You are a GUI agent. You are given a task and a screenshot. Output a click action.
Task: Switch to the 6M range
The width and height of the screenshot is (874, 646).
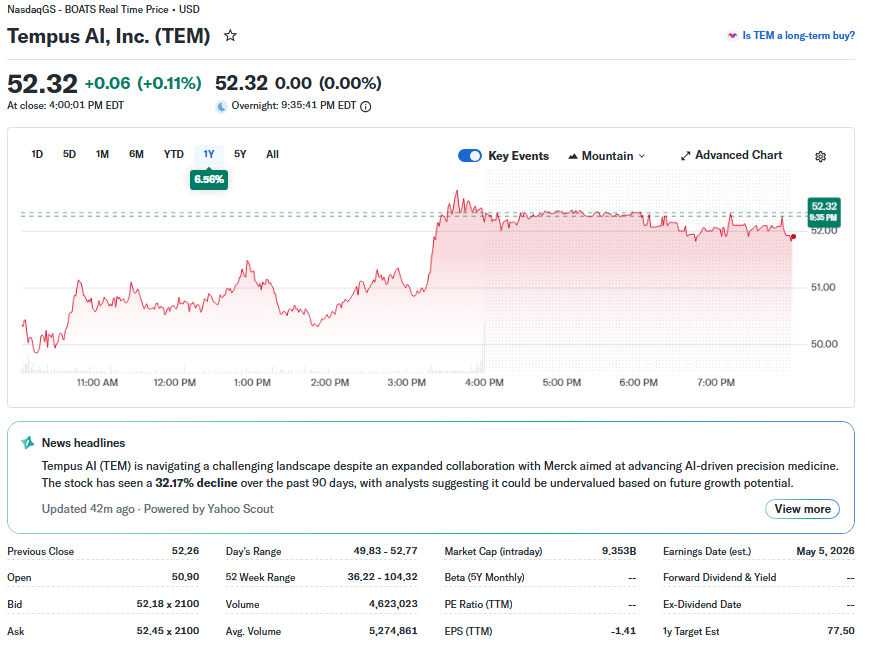pyautogui.click(x=137, y=154)
